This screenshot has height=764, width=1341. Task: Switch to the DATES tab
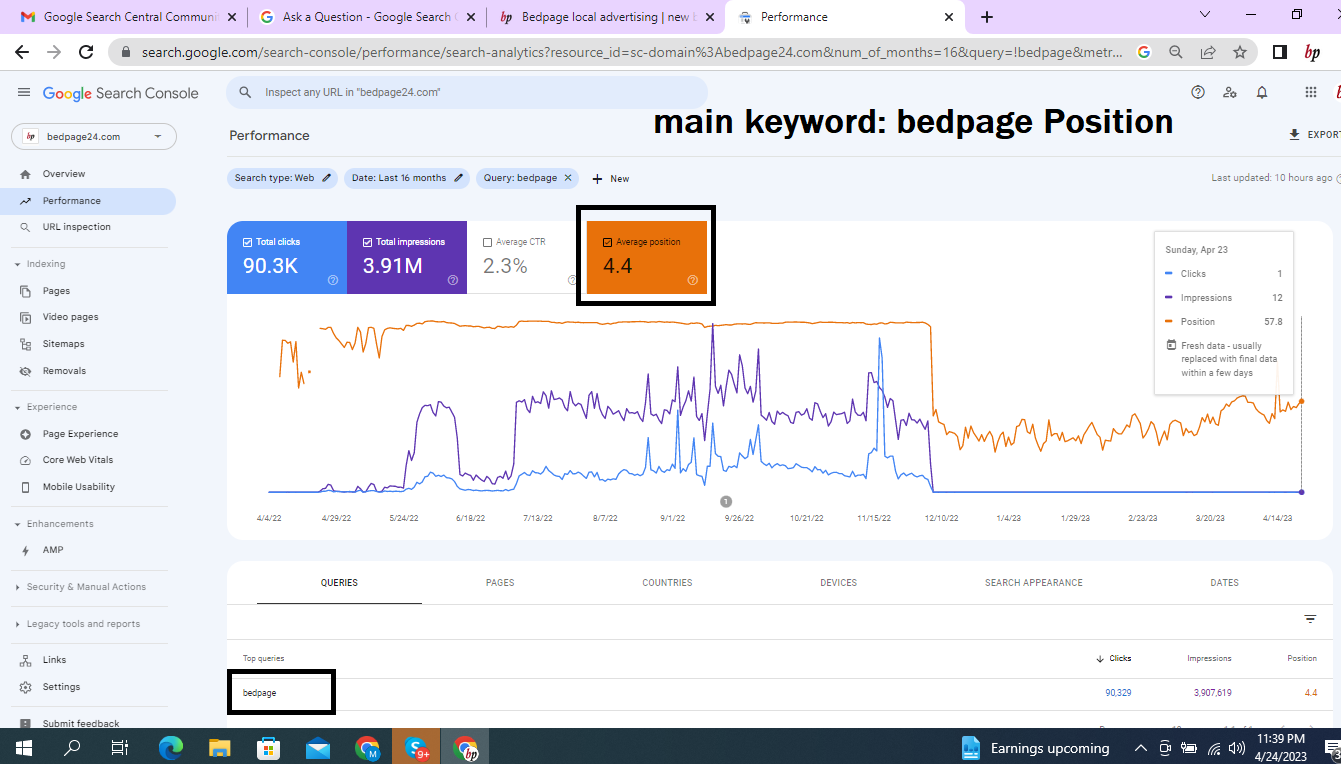[x=1224, y=583]
